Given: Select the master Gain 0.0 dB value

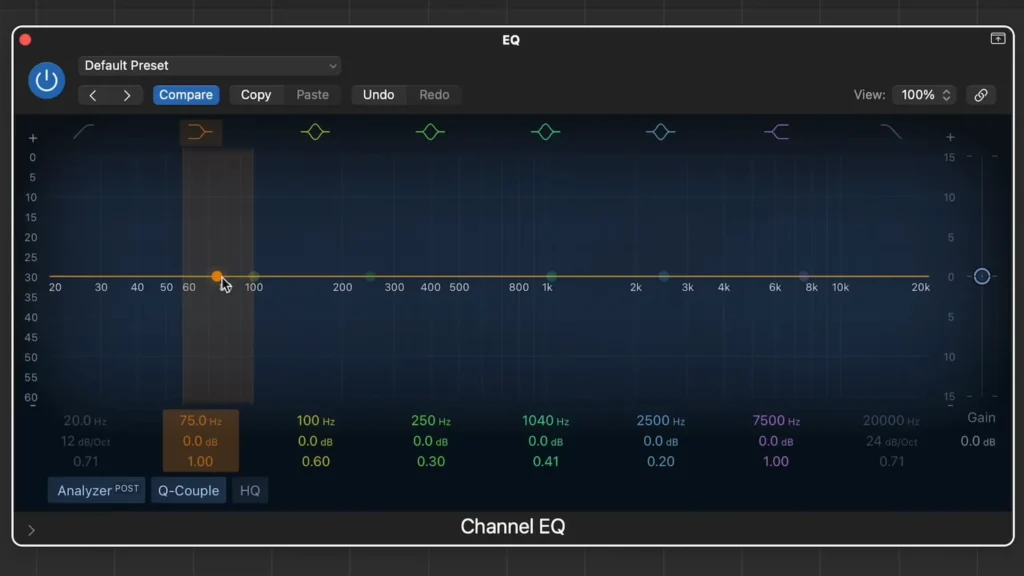Looking at the screenshot, I should (978, 441).
